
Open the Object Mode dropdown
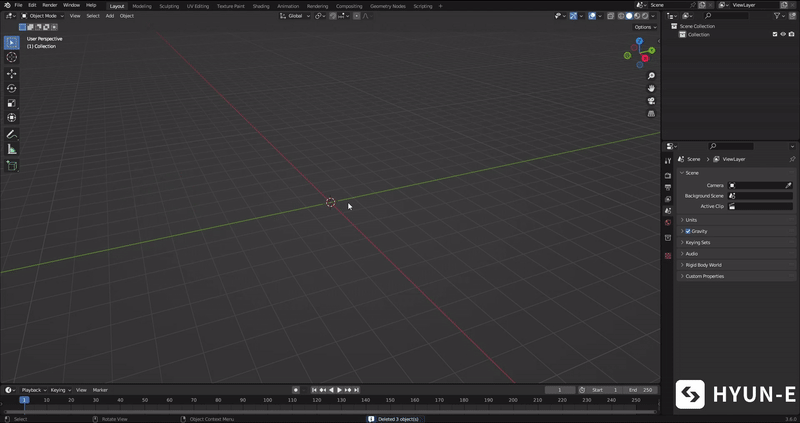pos(42,16)
